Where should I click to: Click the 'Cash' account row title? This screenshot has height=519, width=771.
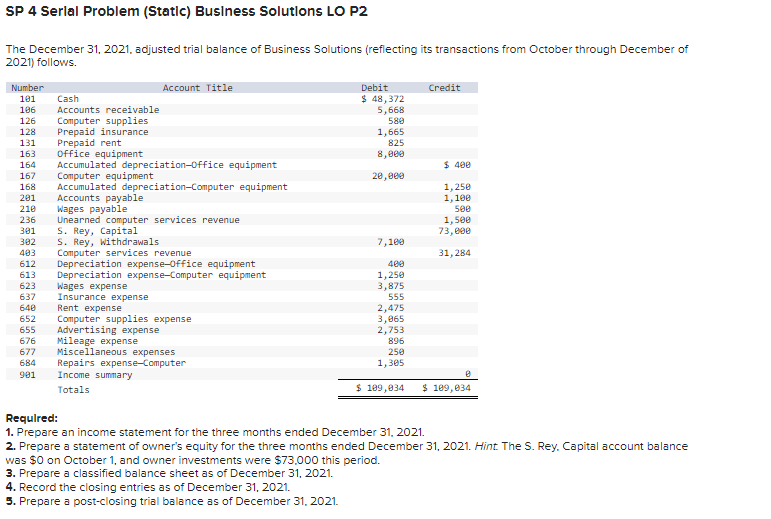click(68, 99)
